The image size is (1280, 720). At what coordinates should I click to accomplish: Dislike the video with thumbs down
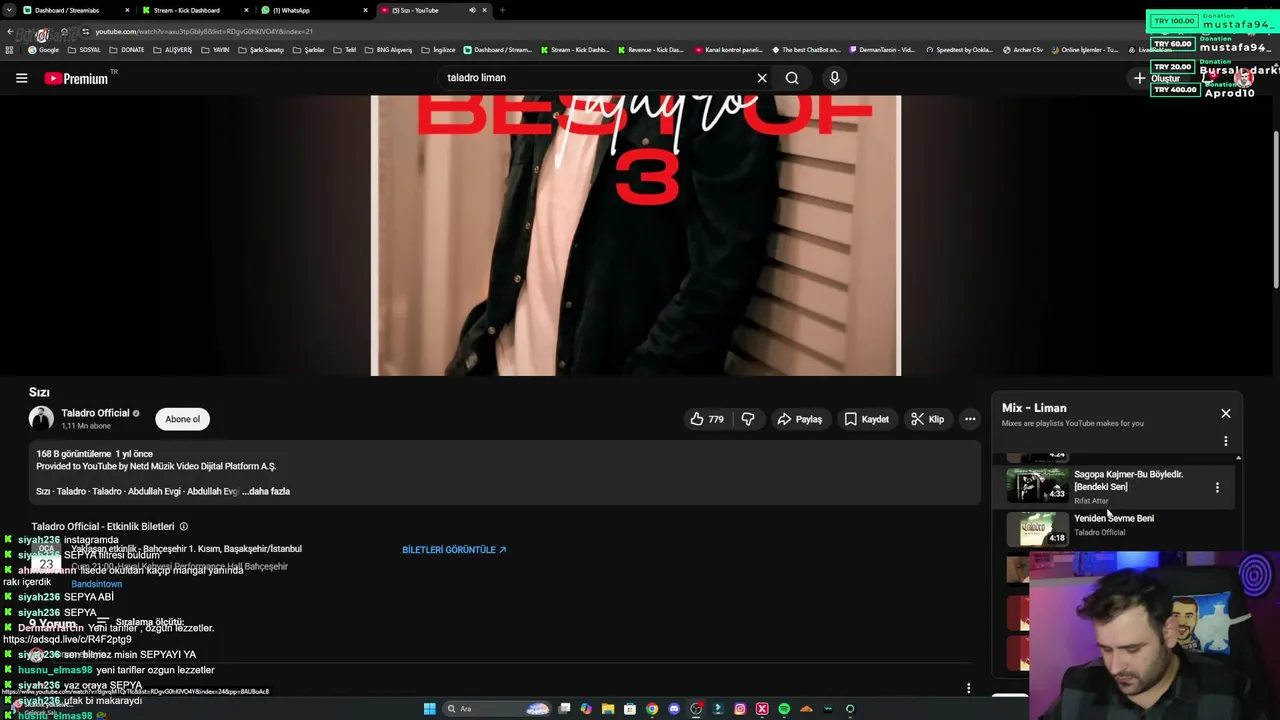tap(748, 419)
